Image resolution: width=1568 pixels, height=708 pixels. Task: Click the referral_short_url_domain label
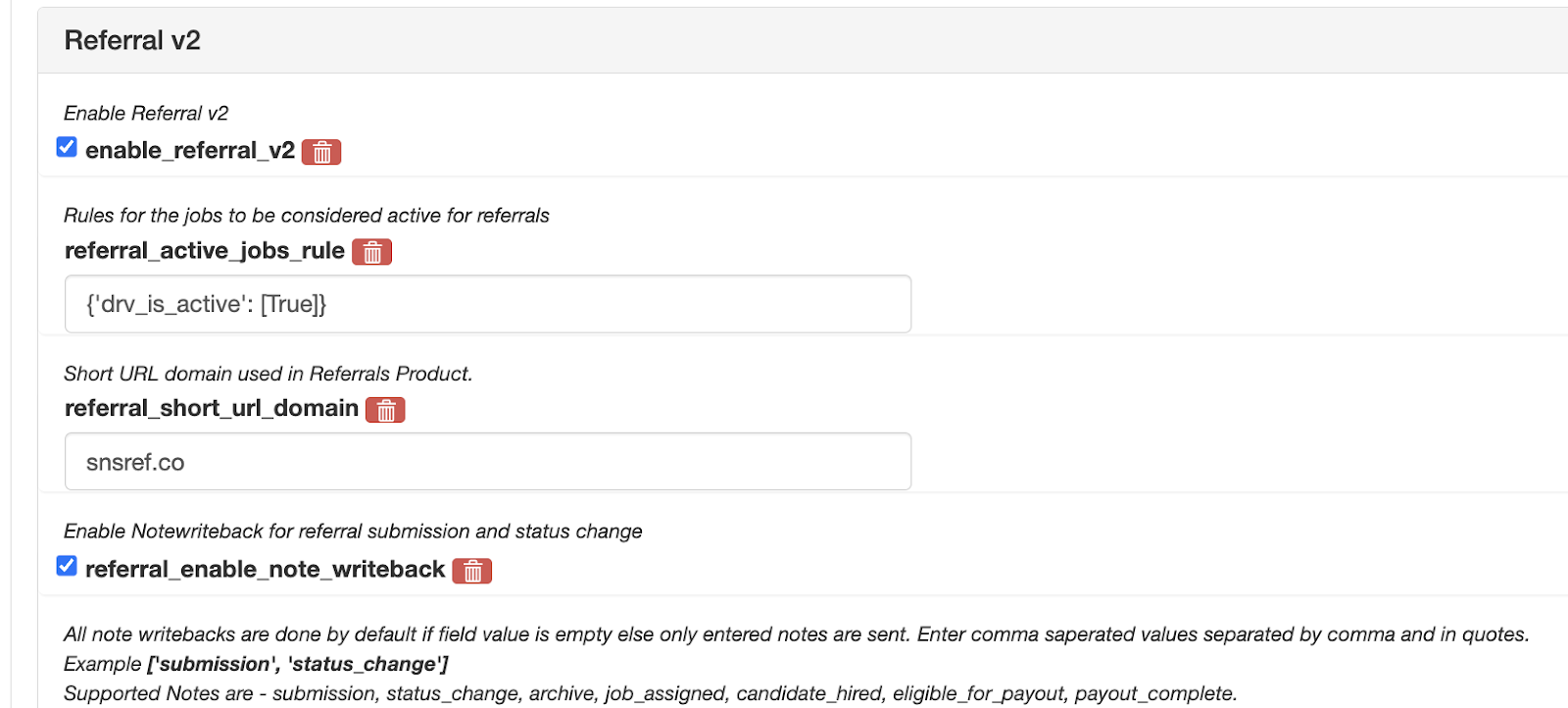pyautogui.click(x=212, y=408)
